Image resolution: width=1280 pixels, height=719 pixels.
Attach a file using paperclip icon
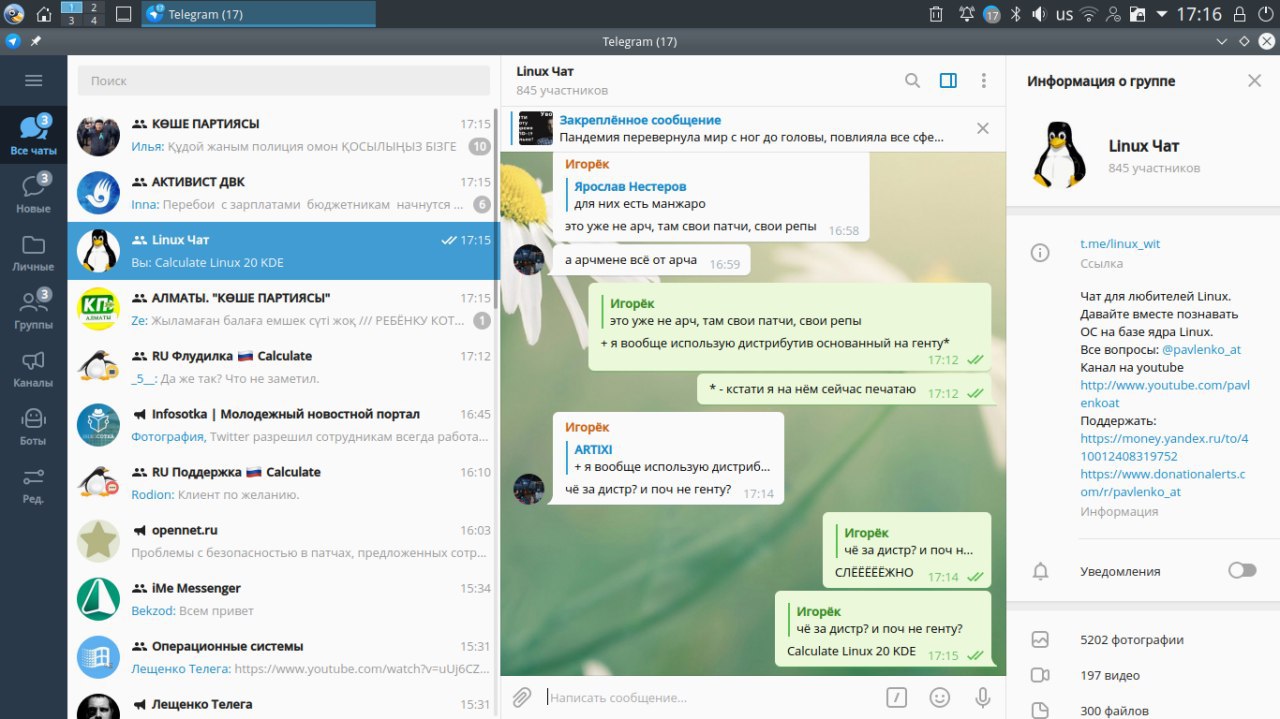tap(521, 697)
